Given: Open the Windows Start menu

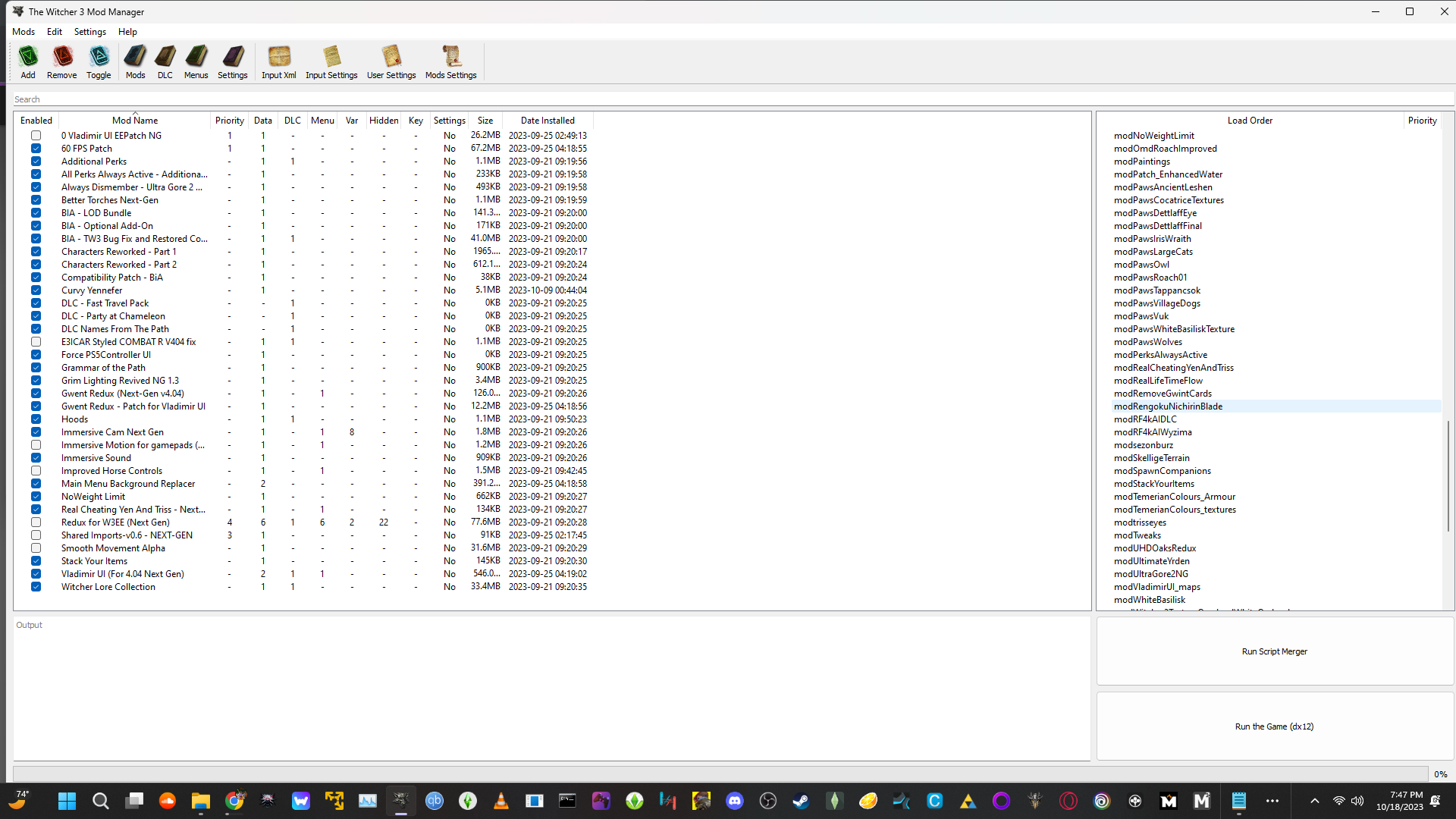Looking at the screenshot, I should (67, 801).
